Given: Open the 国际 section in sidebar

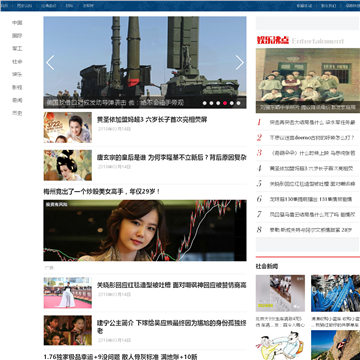Looking at the screenshot, I should pos(17,36).
